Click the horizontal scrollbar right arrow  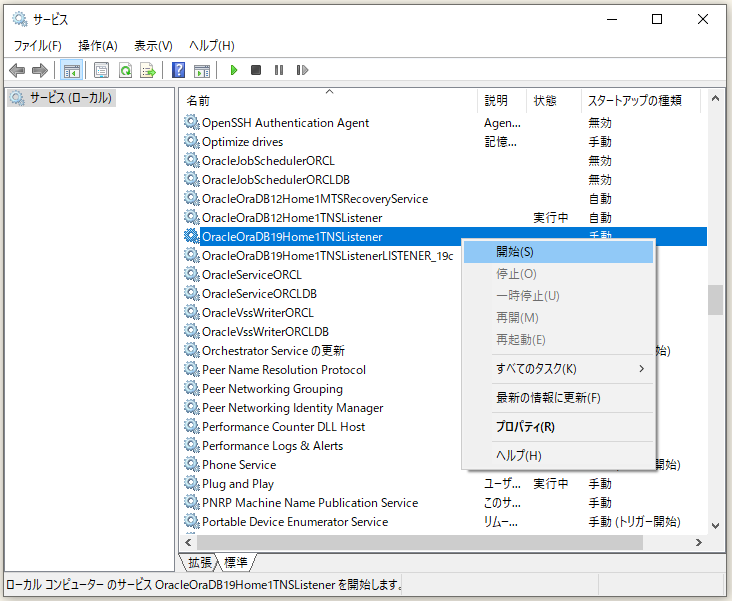coord(699,543)
